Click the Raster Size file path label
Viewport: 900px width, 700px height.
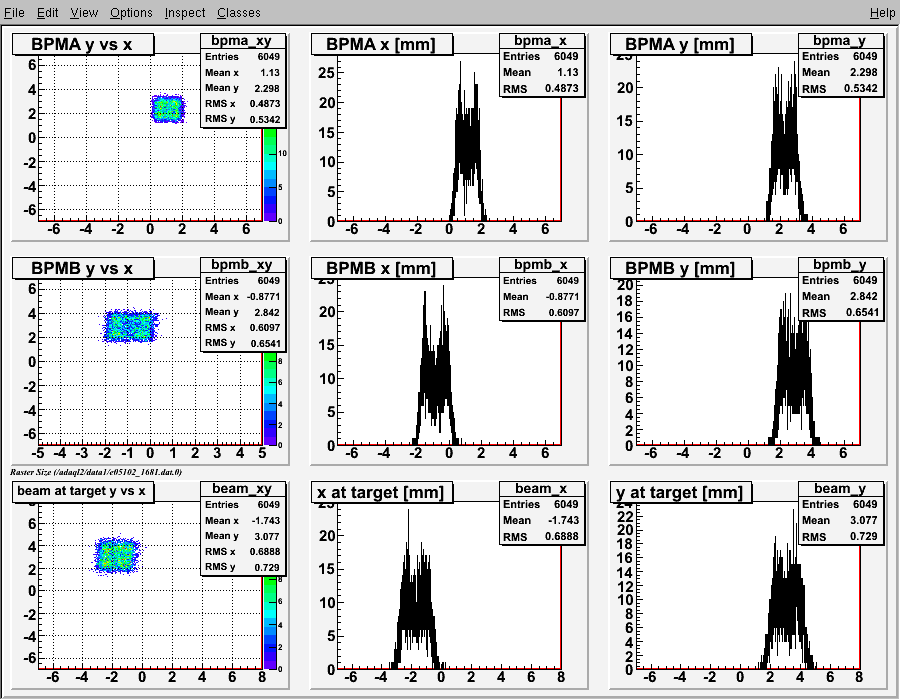[x=96, y=472]
